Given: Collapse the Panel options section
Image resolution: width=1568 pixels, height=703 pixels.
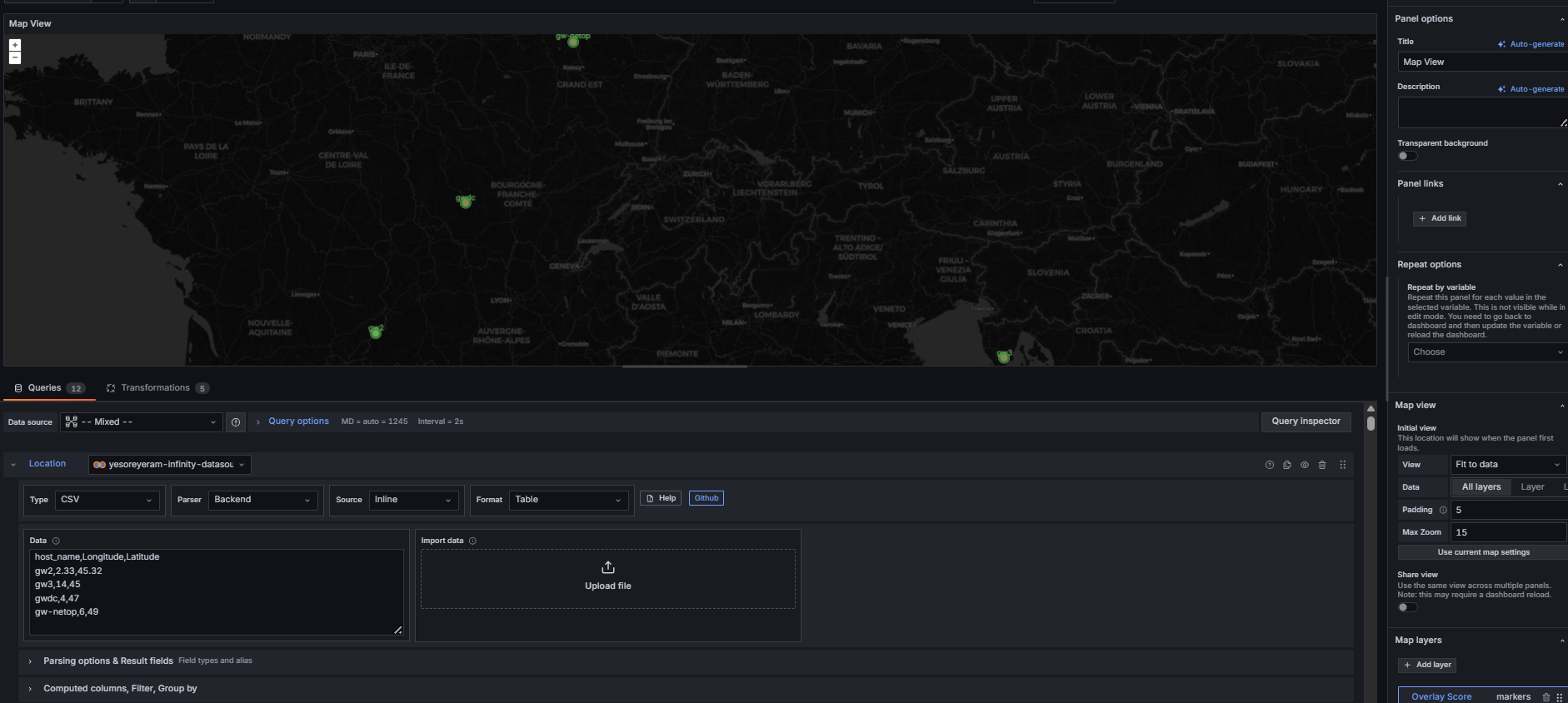Looking at the screenshot, I should click(x=1562, y=19).
